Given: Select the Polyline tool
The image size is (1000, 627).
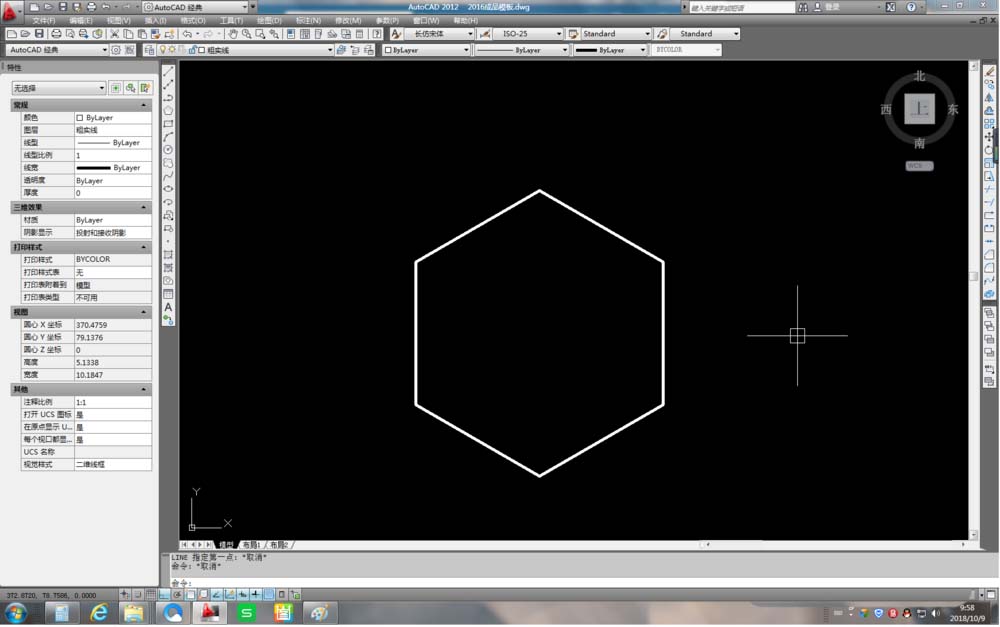Looking at the screenshot, I should 168,98.
